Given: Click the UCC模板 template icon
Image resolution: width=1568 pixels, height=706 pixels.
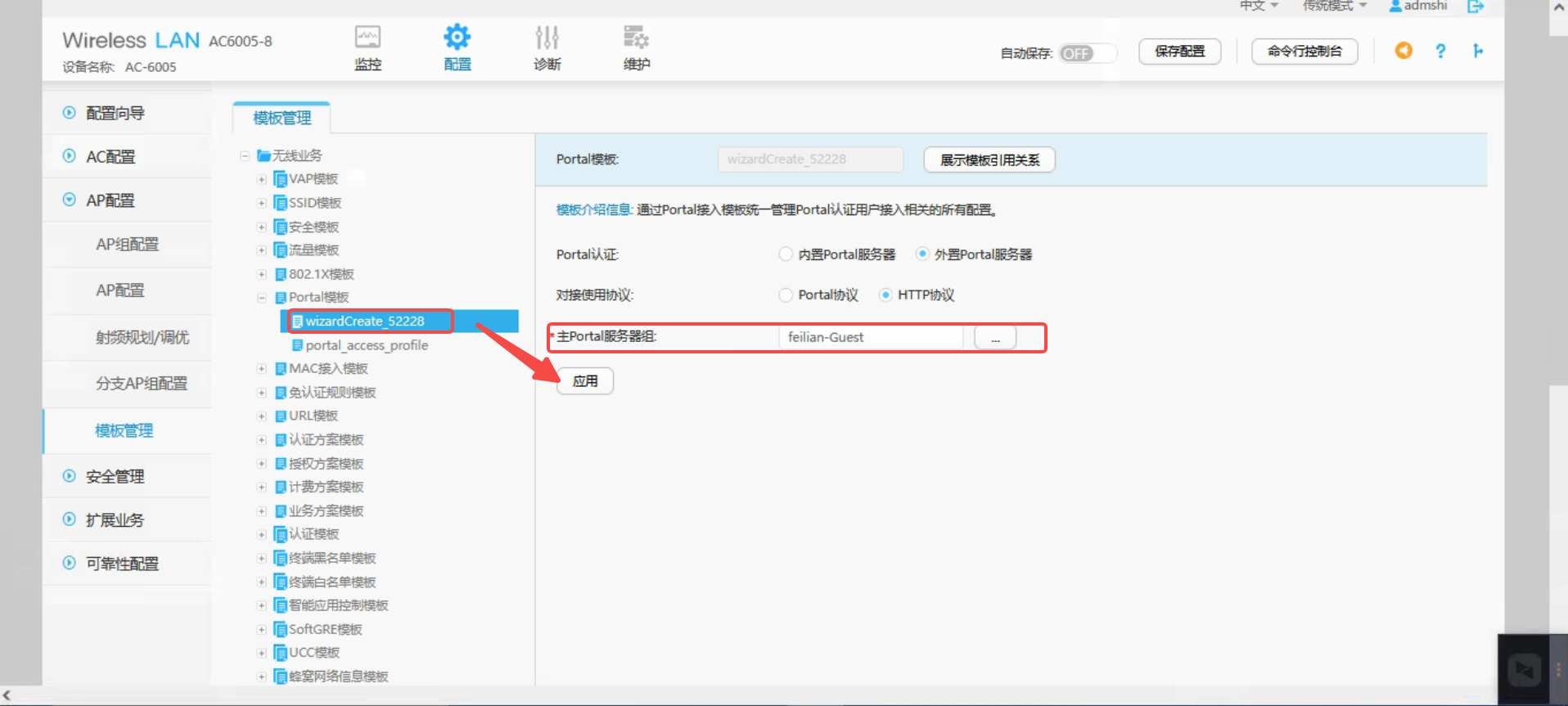Looking at the screenshot, I should tap(280, 653).
